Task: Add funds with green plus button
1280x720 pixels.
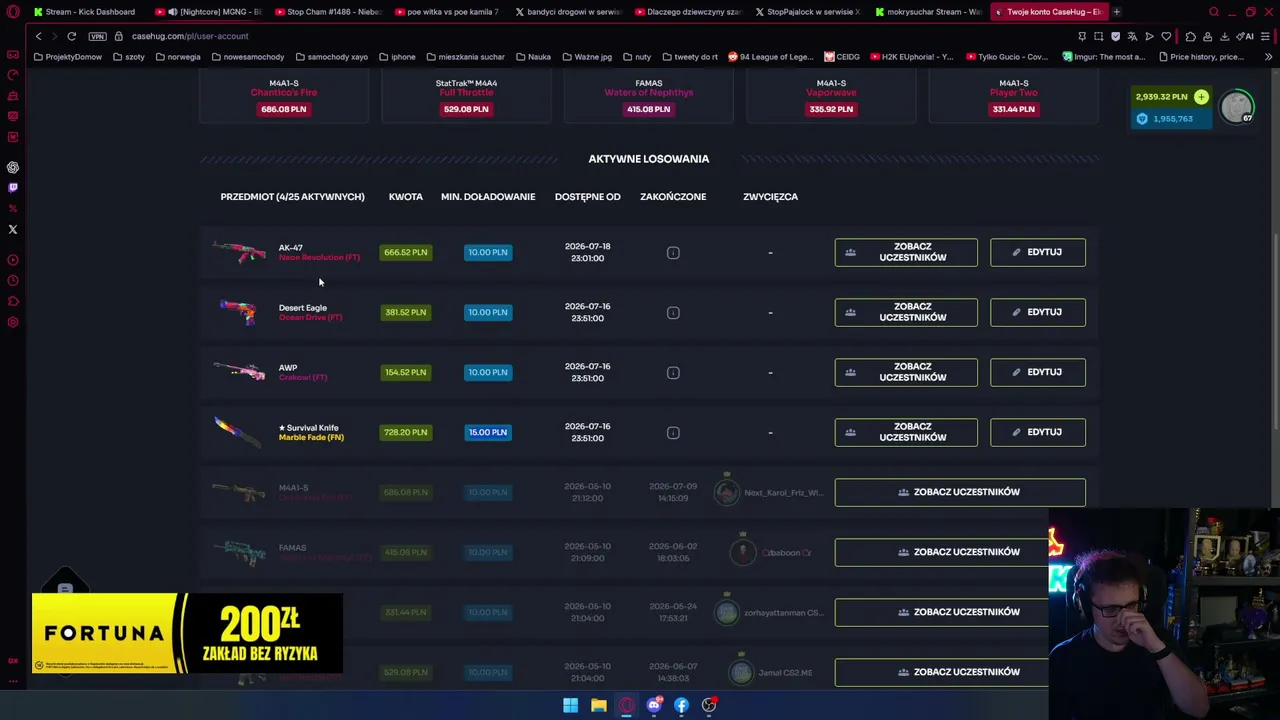Action: click(1201, 97)
